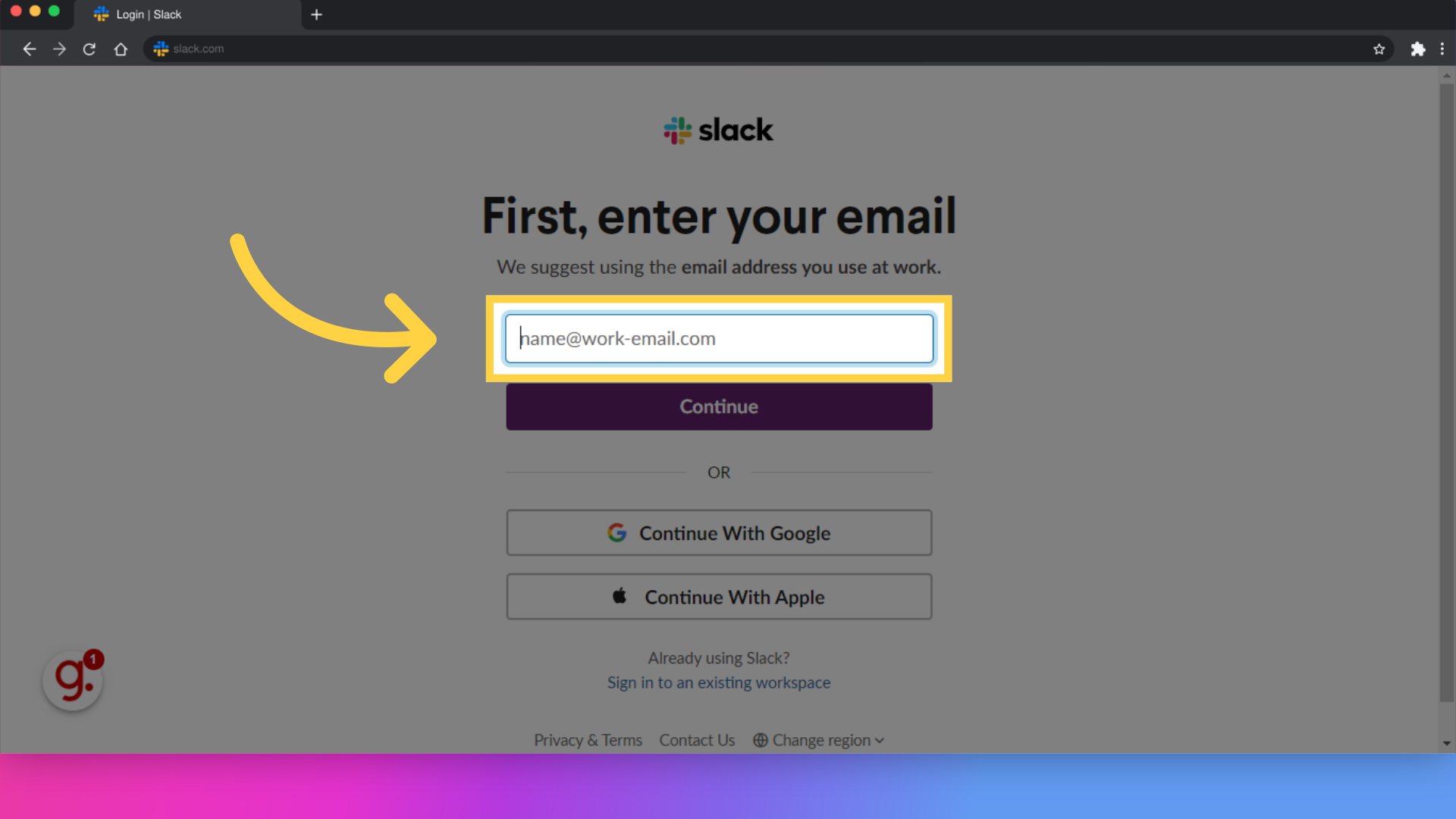This screenshot has height=819, width=1456.
Task: Click the Slack logo icon at top
Action: (676, 130)
